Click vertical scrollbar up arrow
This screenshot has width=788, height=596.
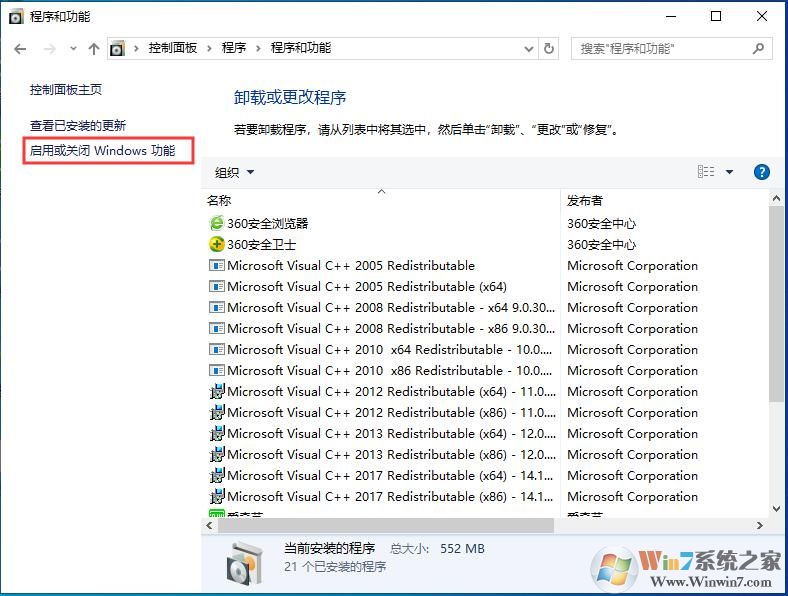(x=776, y=198)
